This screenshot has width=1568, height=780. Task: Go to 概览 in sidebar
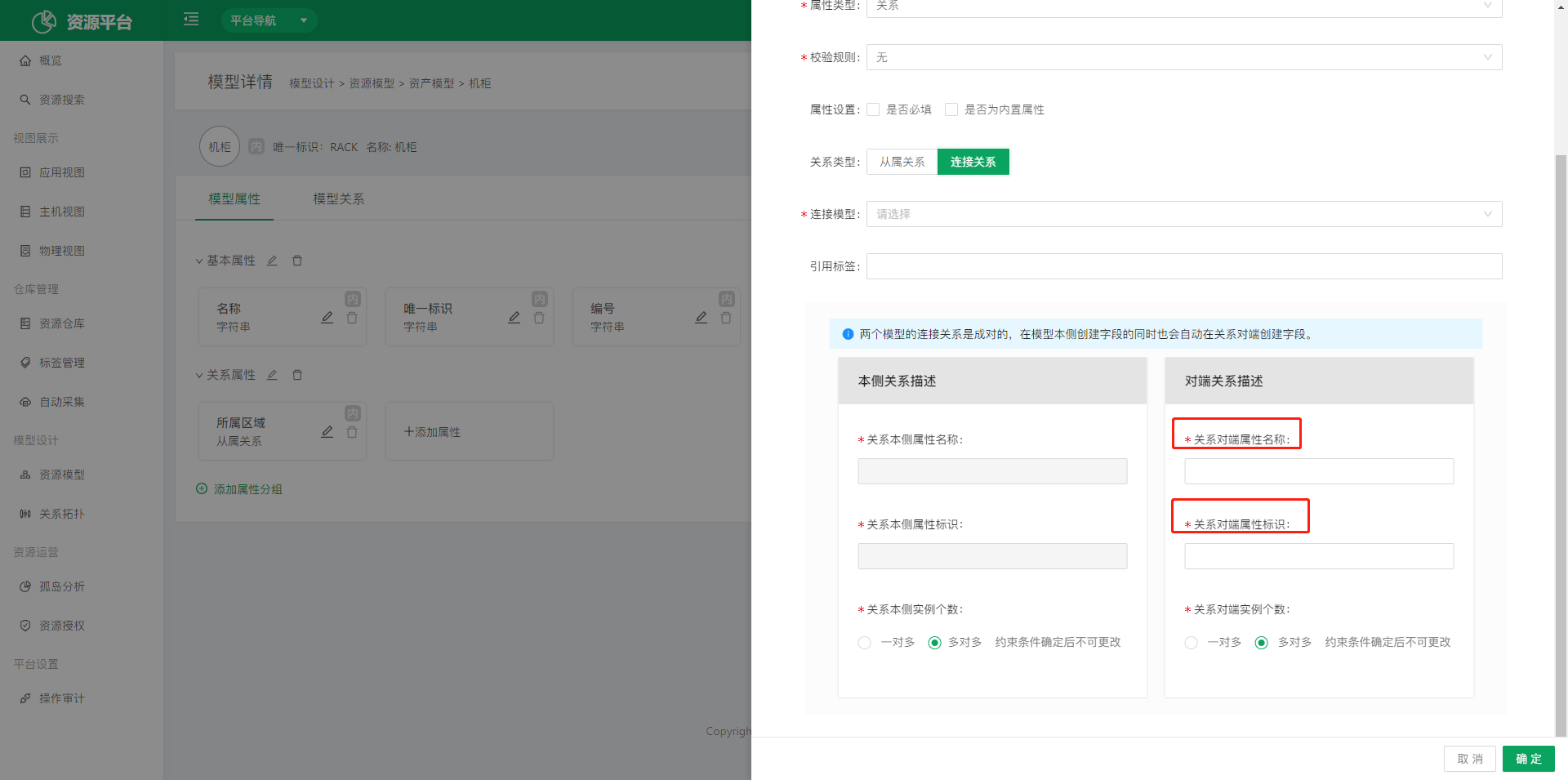[x=50, y=60]
